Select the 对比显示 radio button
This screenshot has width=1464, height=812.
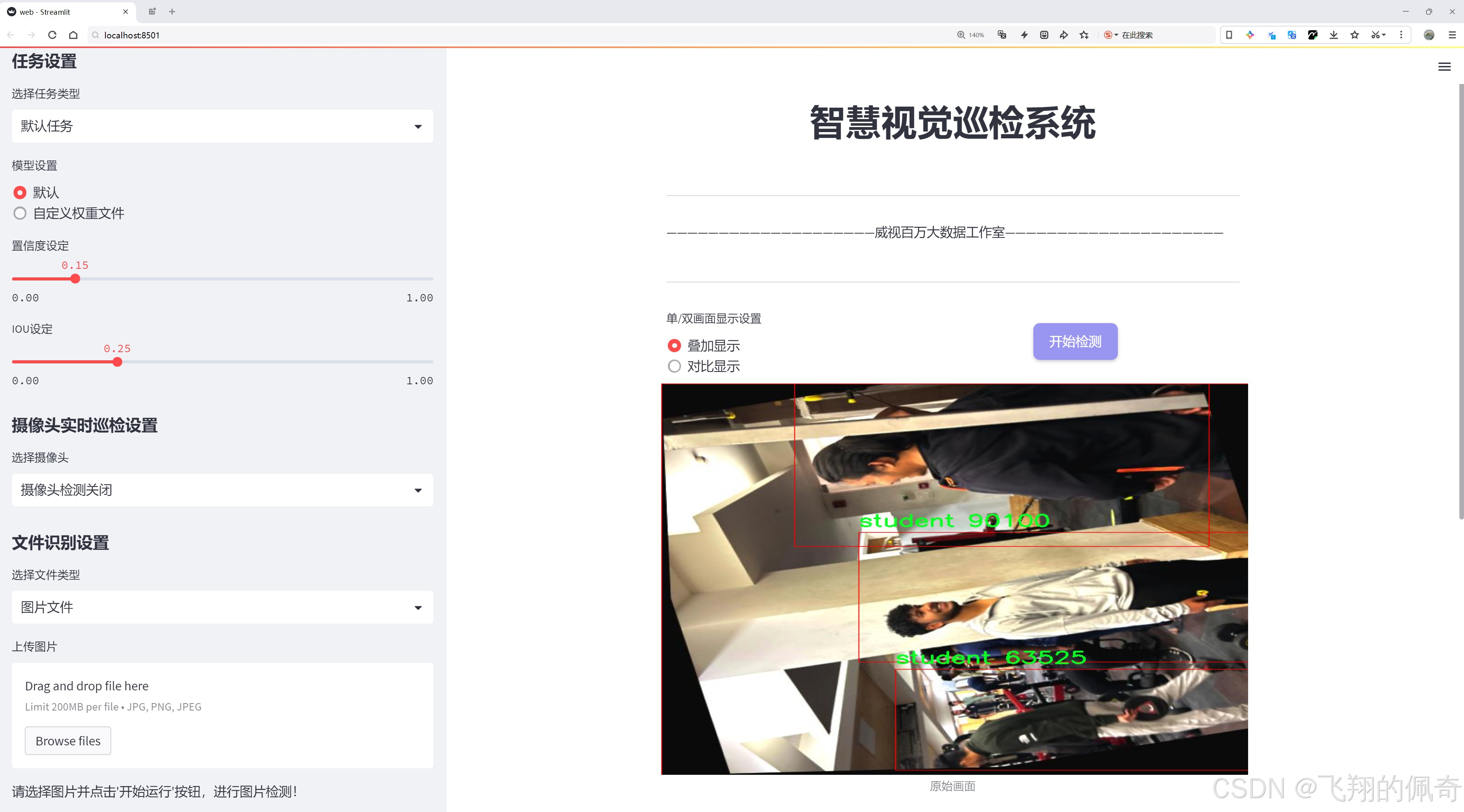click(x=674, y=366)
